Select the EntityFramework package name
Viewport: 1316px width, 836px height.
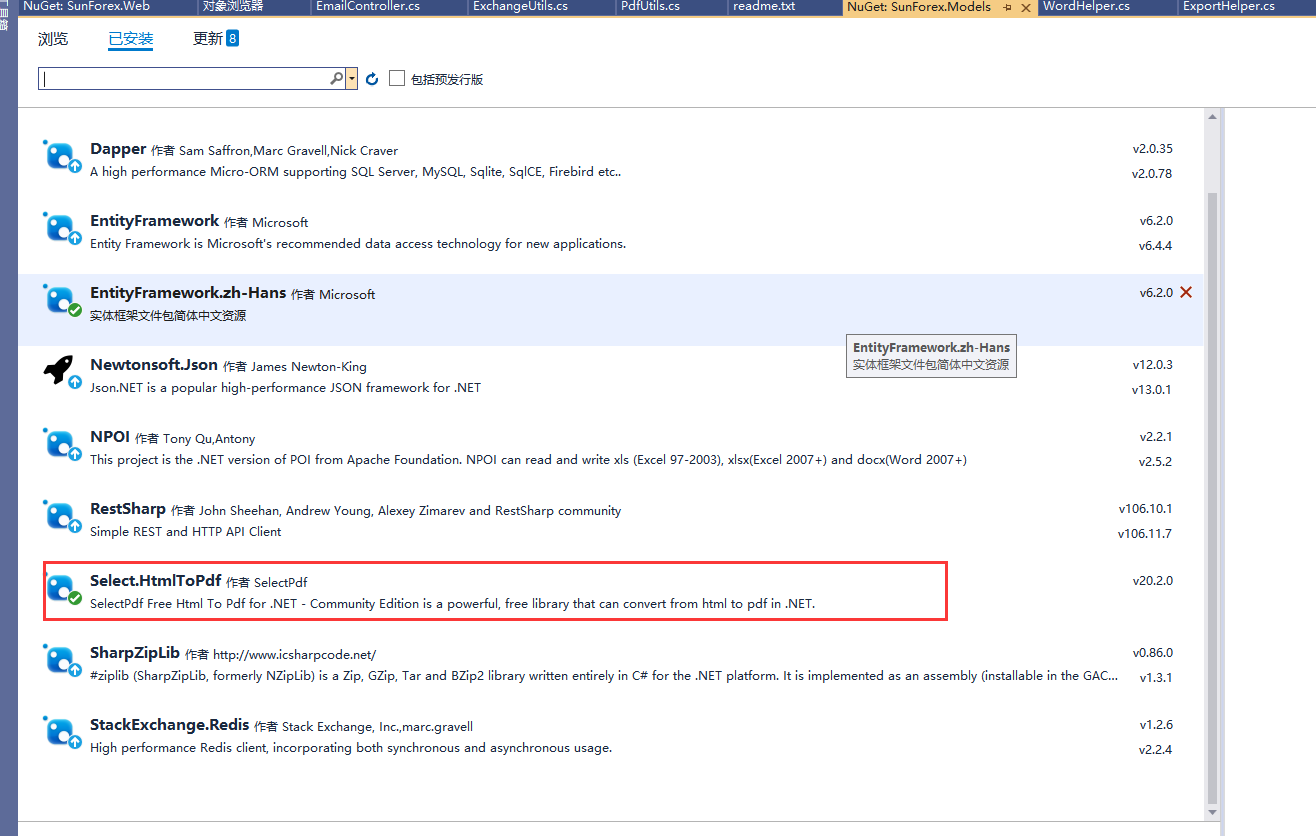click(x=154, y=221)
